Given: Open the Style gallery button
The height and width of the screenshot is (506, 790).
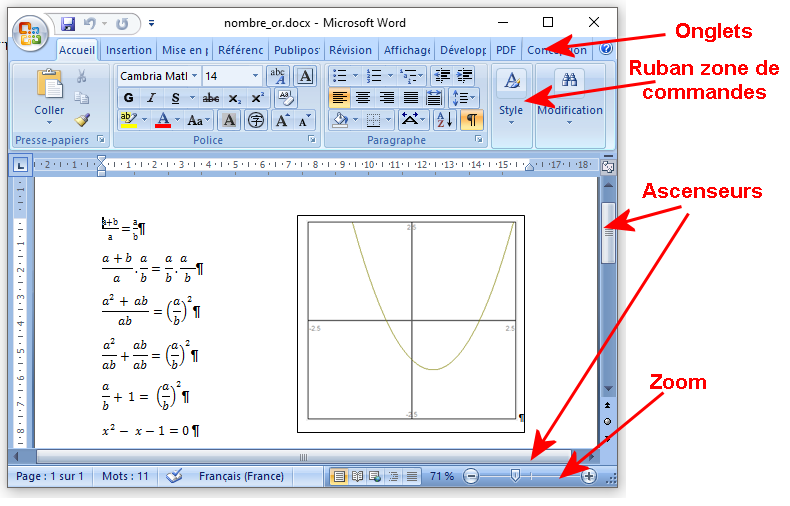Looking at the screenshot, I should (511, 98).
